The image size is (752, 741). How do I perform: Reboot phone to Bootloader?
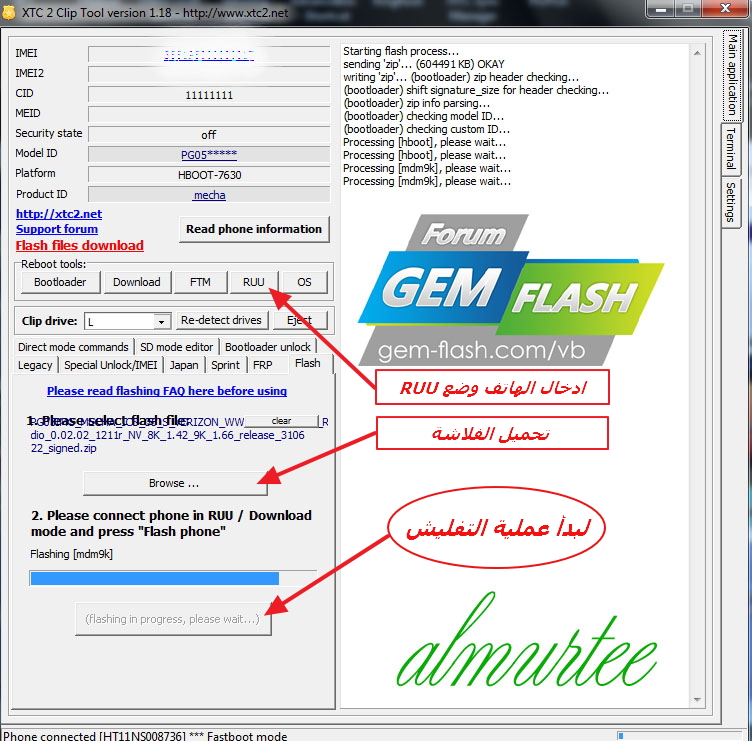60,282
